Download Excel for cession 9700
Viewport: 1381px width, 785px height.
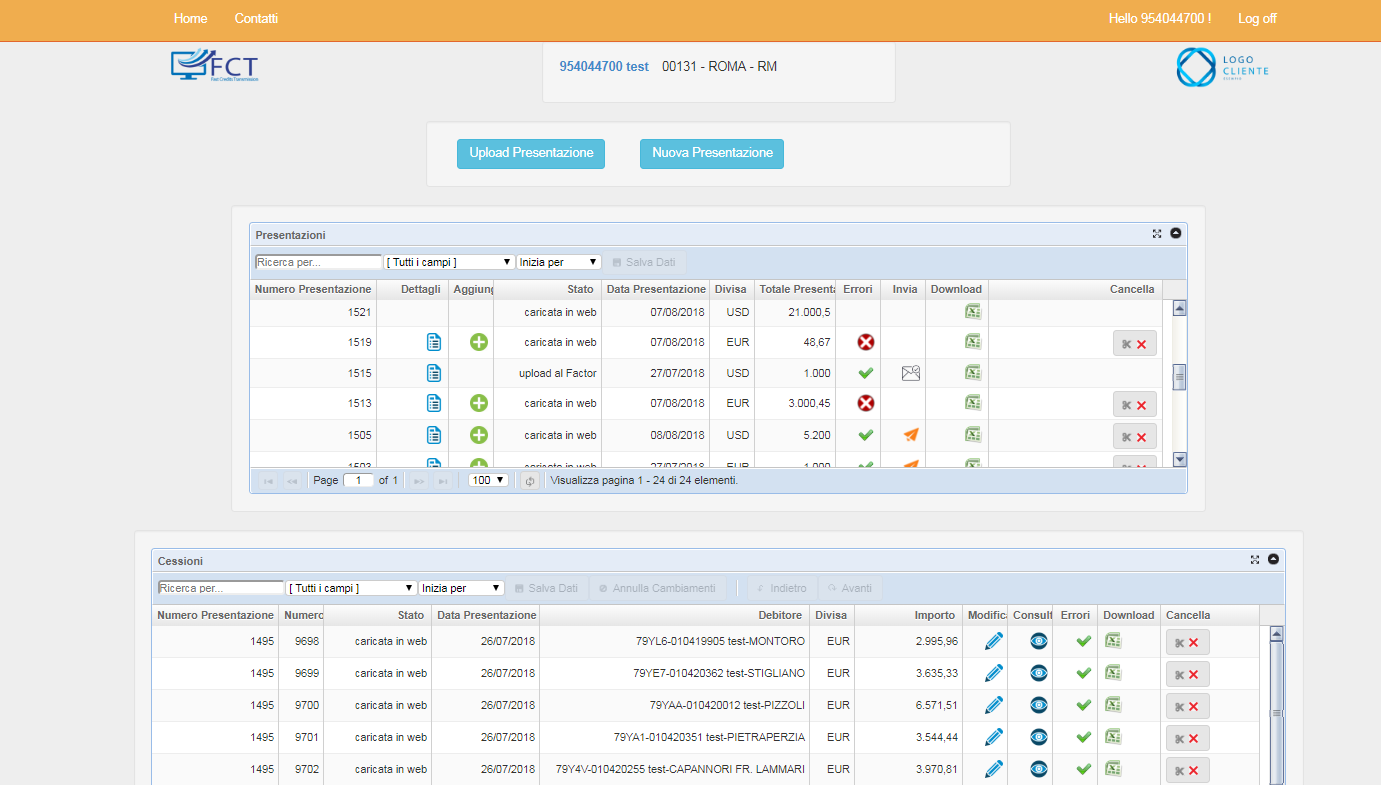[x=1112, y=705]
